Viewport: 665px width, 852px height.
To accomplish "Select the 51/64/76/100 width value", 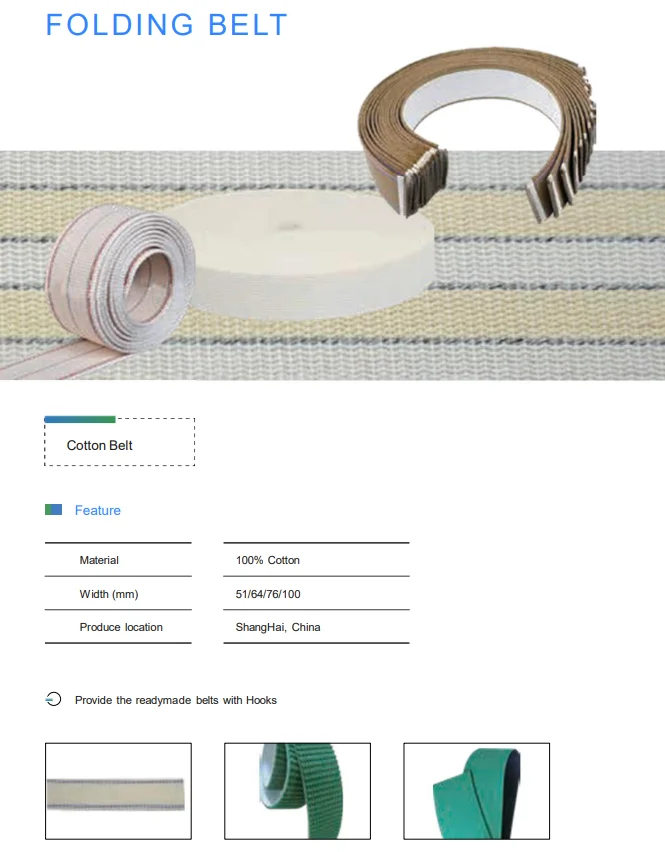I will (x=268, y=594).
